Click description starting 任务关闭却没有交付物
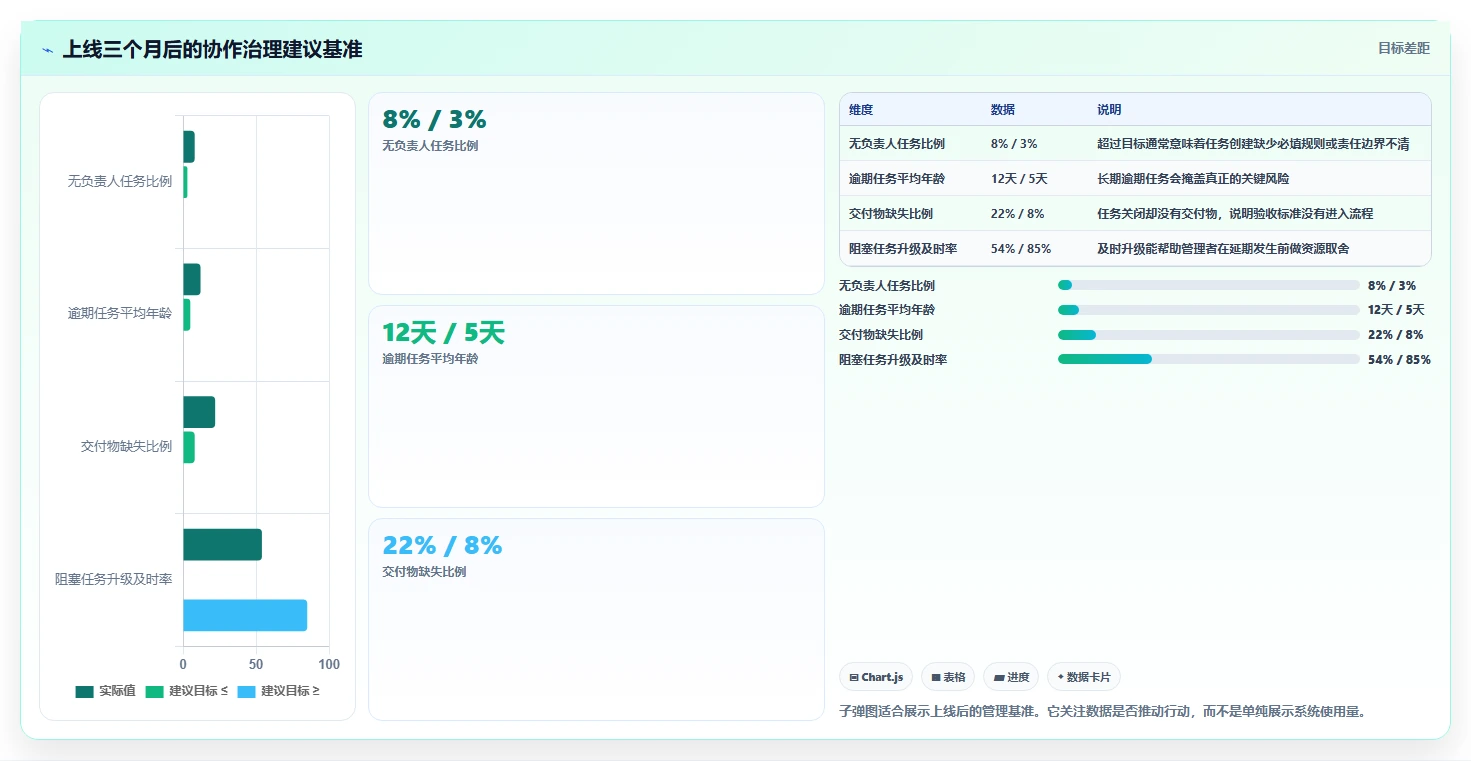The height and width of the screenshot is (761, 1471). pyautogui.click(x=1235, y=213)
